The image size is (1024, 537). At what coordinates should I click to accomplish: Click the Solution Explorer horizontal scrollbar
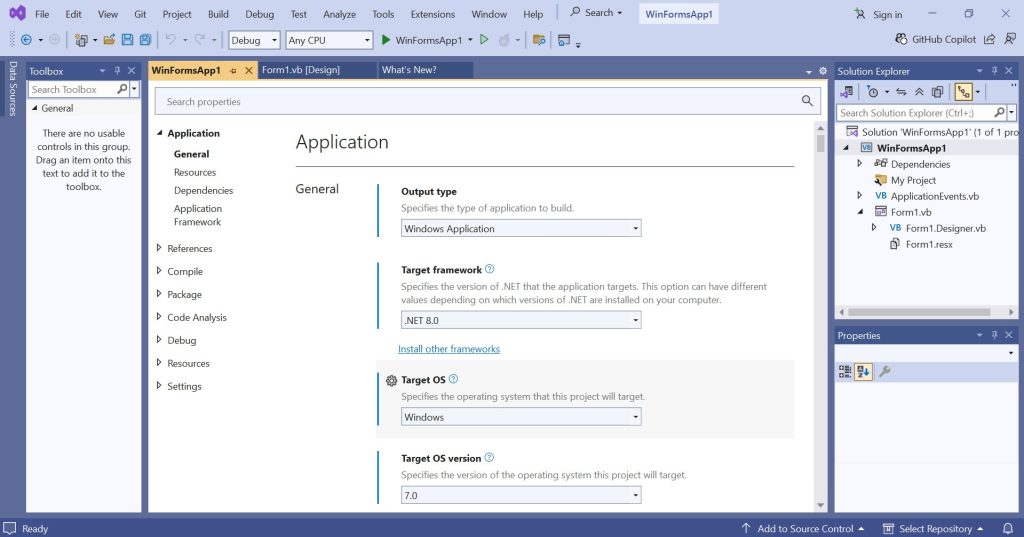click(919, 312)
